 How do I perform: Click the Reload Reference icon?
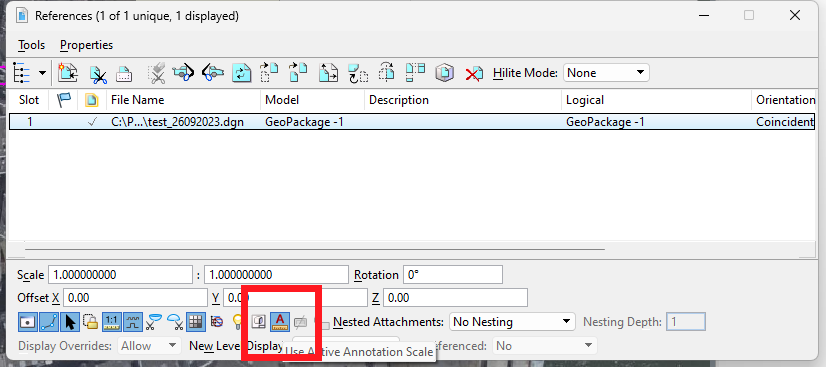click(x=242, y=73)
